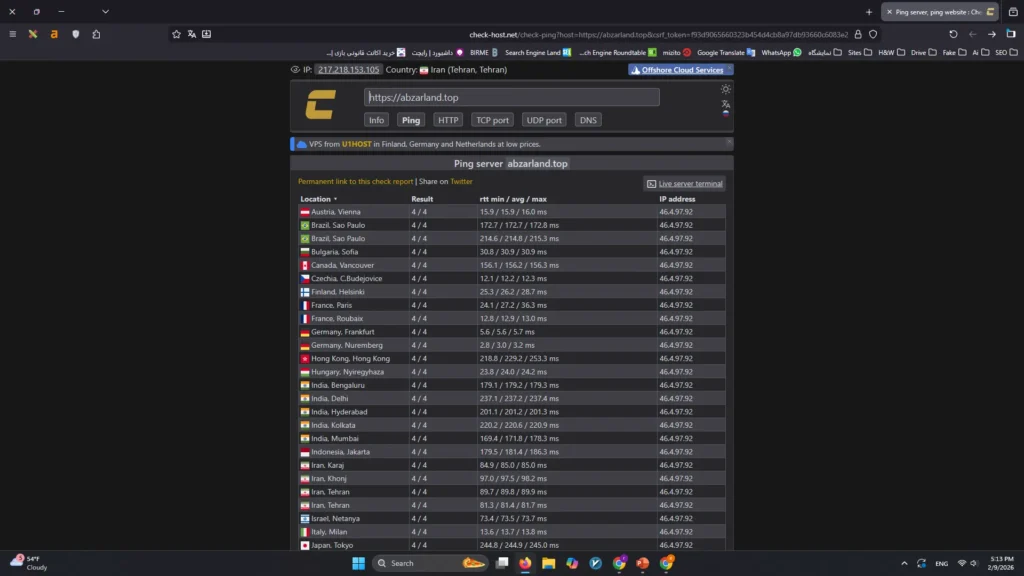Screen dimensions: 1024x576
Task: Close the U1HOST VPS ad banner
Action: pos(729,144)
